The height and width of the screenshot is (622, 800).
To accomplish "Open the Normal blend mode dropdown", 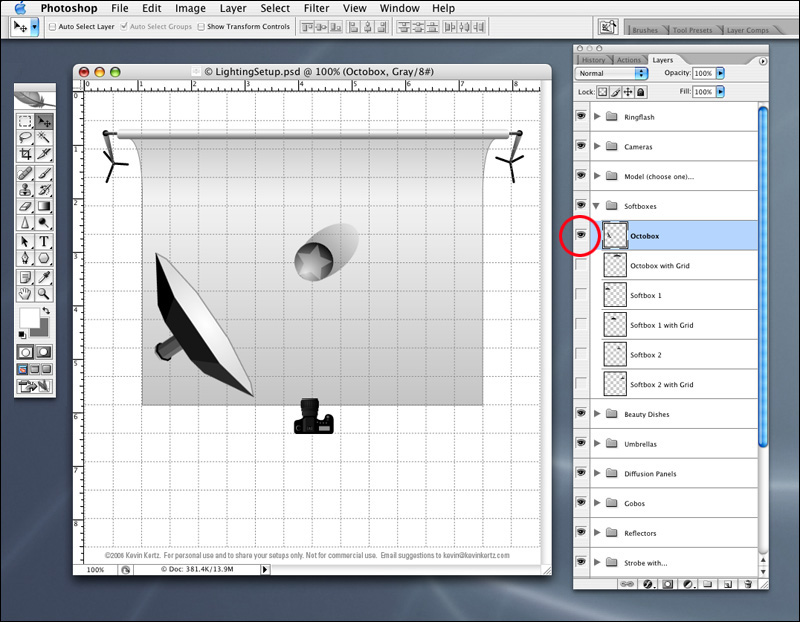I will click(x=611, y=73).
